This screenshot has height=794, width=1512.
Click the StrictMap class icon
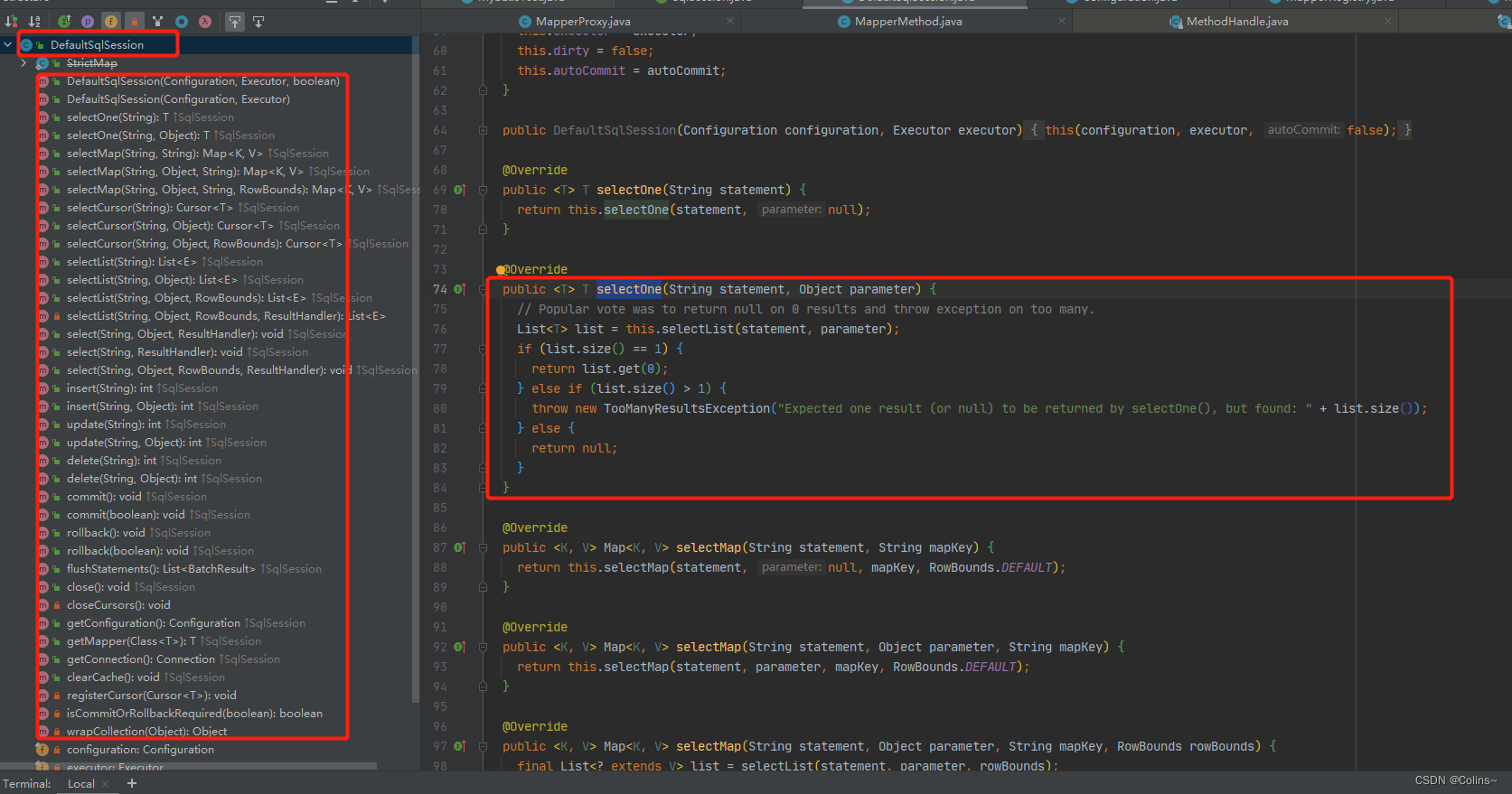42,63
